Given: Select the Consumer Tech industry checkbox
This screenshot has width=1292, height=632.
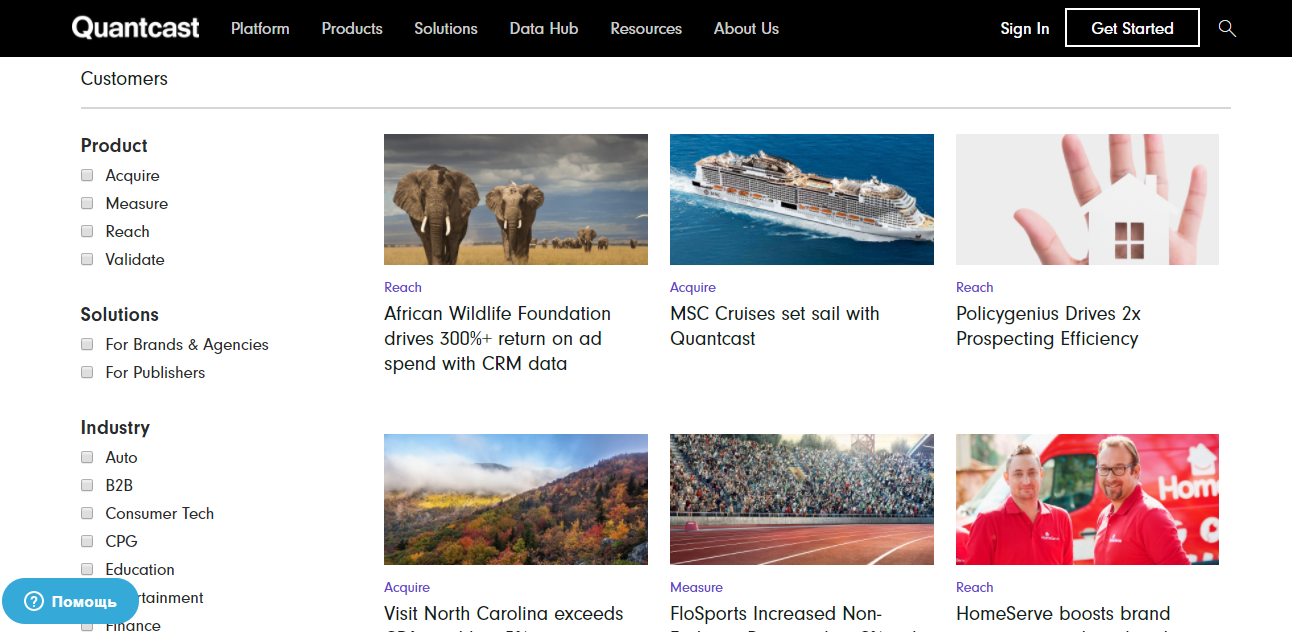Looking at the screenshot, I should pyautogui.click(x=87, y=513).
